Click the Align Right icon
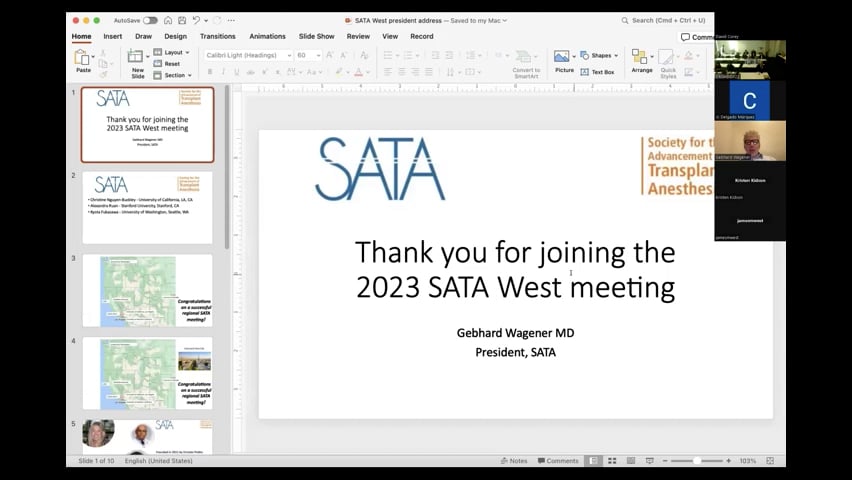The width and height of the screenshot is (852, 480). [x=415, y=72]
